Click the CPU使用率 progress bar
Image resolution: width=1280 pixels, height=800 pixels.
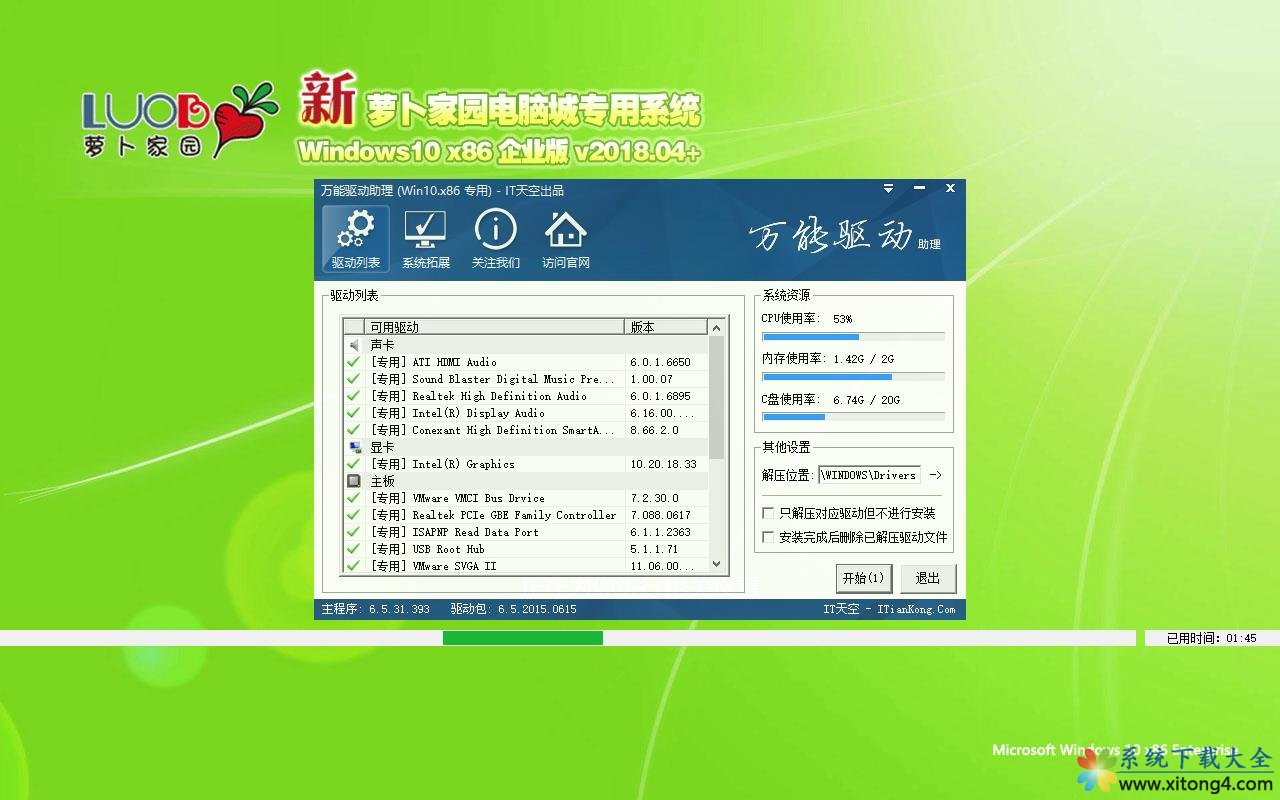pyautogui.click(x=853, y=337)
